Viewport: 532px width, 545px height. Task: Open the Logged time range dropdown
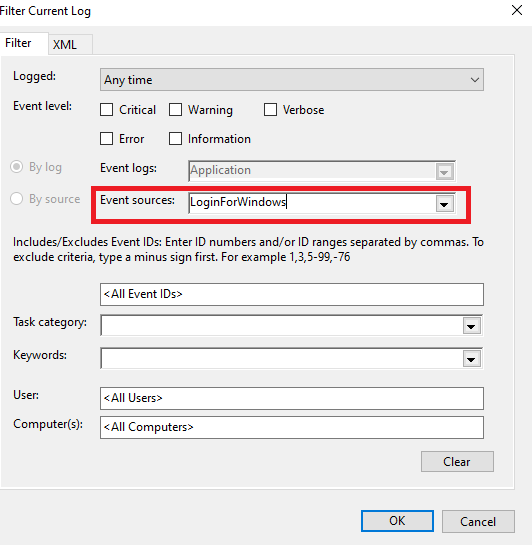[292, 80]
